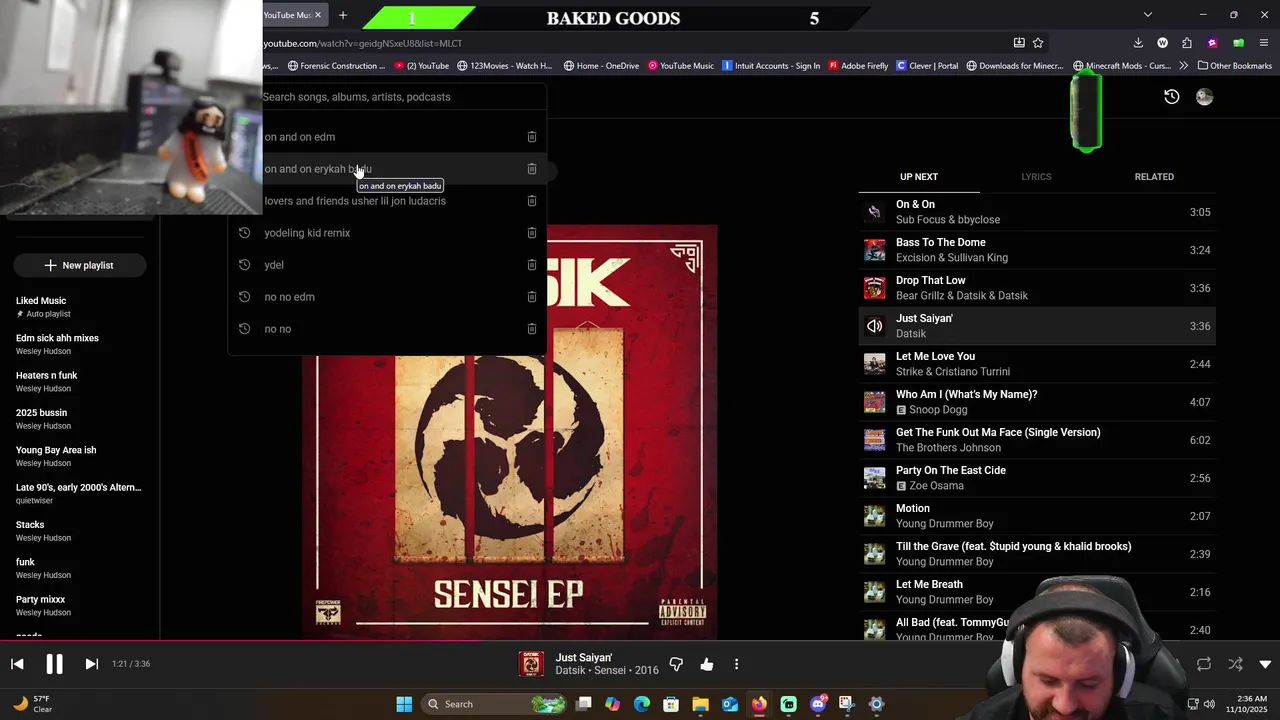This screenshot has width=1280, height=720.
Task: Open the Liked Music playlist
Action: tap(79, 307)
